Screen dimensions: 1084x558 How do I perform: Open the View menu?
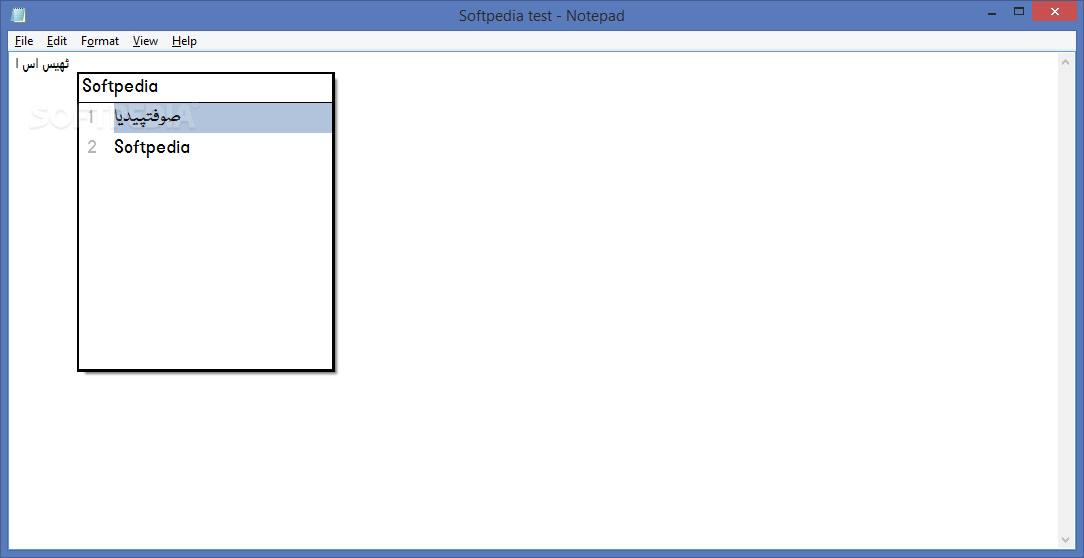coord(145,41)
